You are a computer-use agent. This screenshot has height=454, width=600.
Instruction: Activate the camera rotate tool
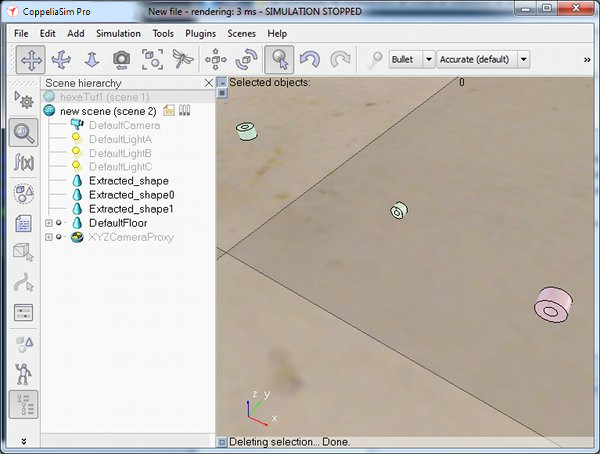(x=61, y=60)
